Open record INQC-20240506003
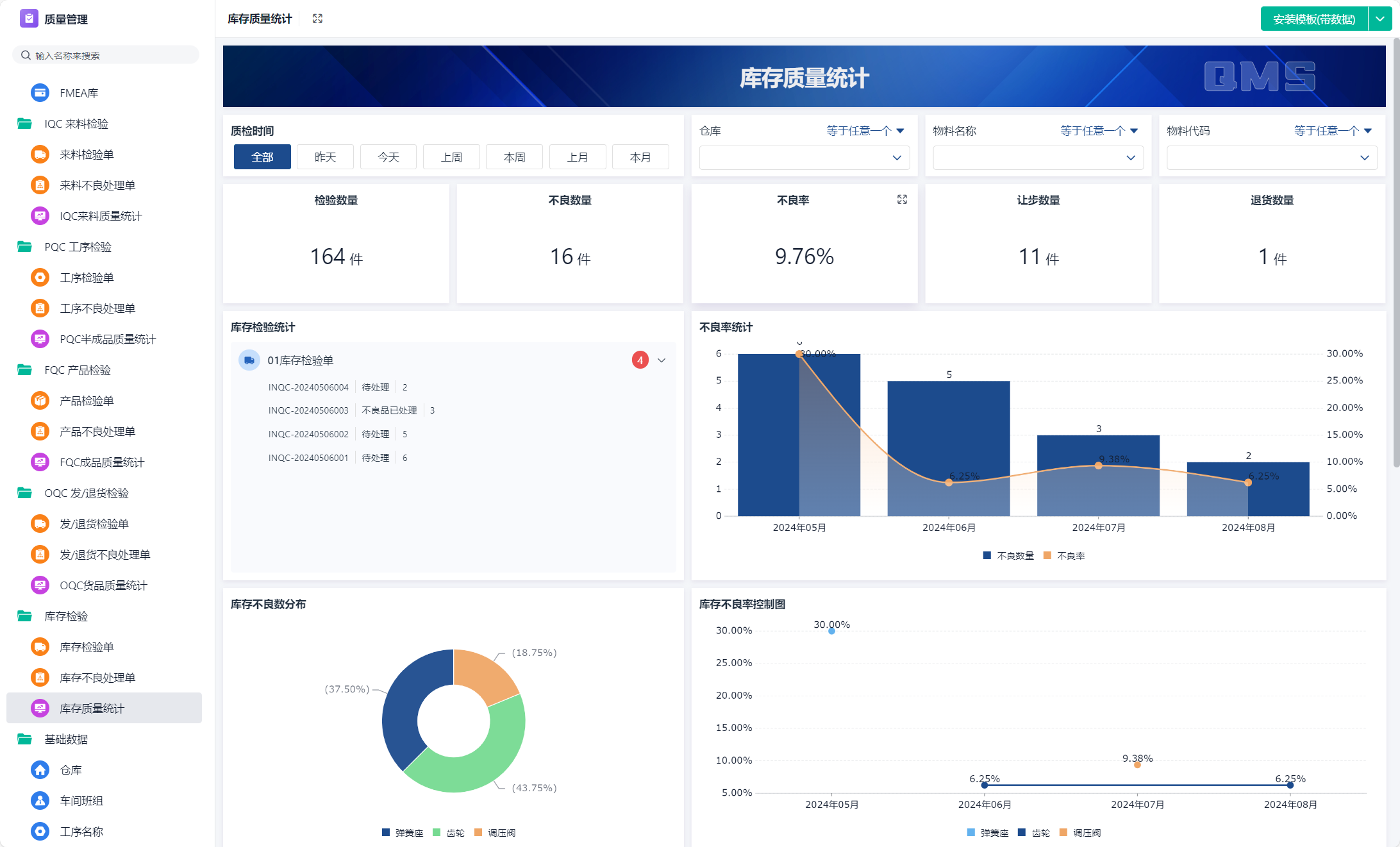Image resolution: width=1400 pixels, height=847 pixels. (308, 410)
